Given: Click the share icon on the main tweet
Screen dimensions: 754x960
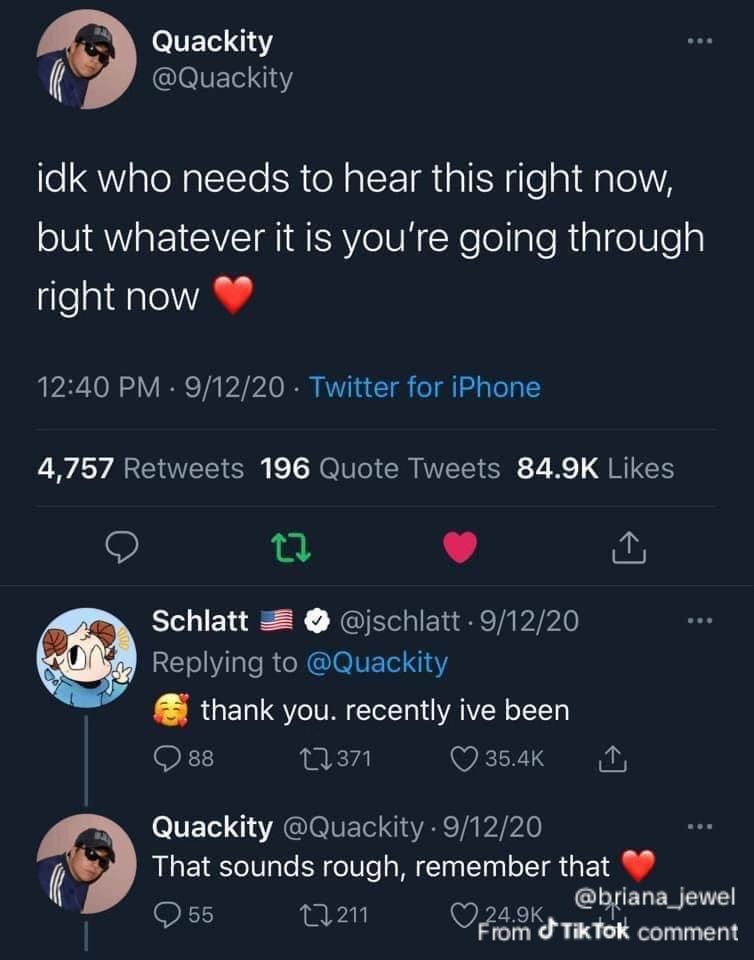Looking at the screenshot, I should 629,548.
